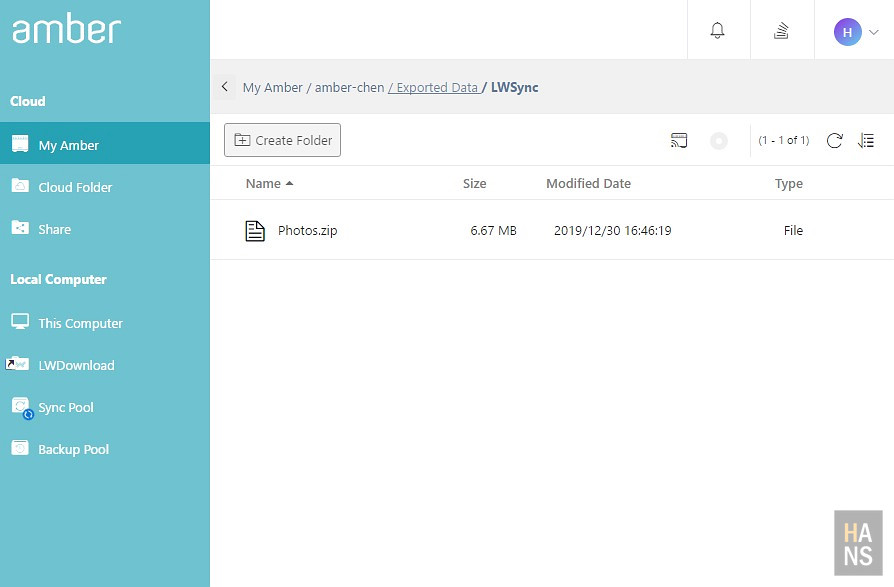The height and width of the screenshot is (587, 894).
Task: Click the cast to device icon
Action: pos(678,140)
